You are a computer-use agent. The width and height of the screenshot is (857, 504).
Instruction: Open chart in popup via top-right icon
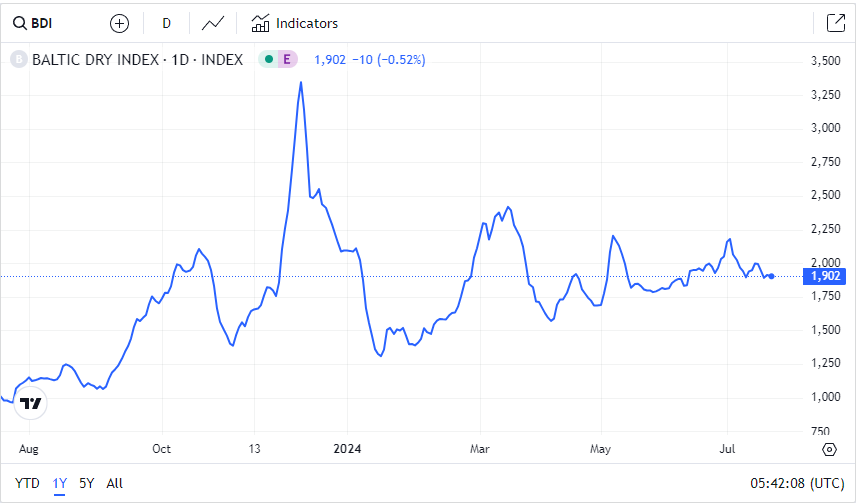[835, 23]
